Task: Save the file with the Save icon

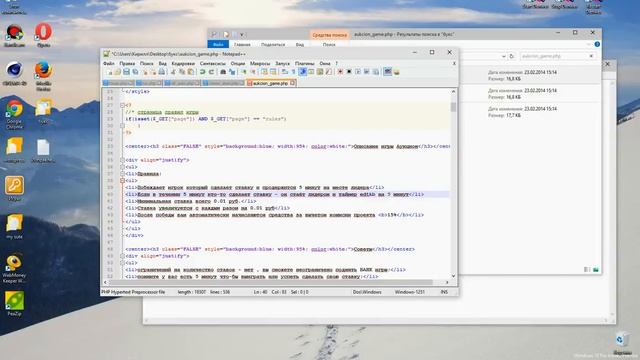Action: coord(126,72)
